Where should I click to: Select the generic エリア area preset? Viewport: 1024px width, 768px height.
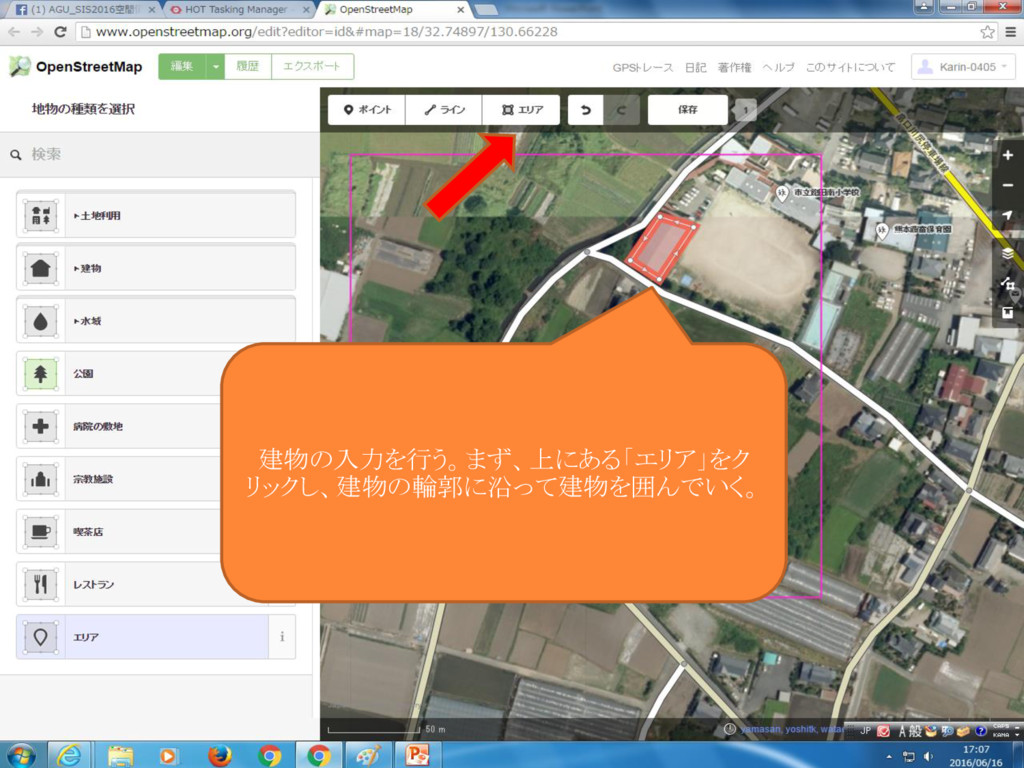(x=142, y=637)
